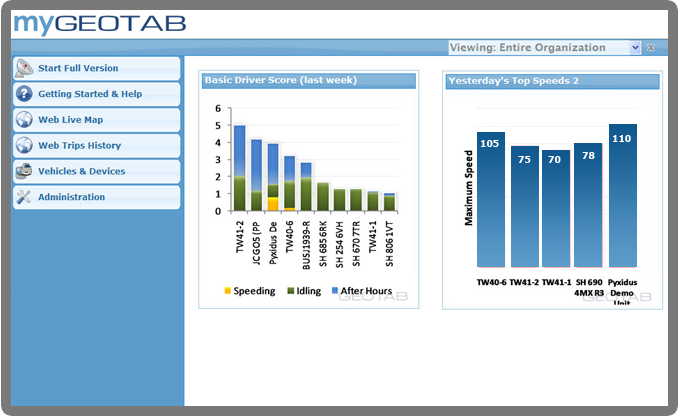Click the Vehicles & Devices truck icon
This screenshot has width=678, height=416.
(x=24, y=172)
